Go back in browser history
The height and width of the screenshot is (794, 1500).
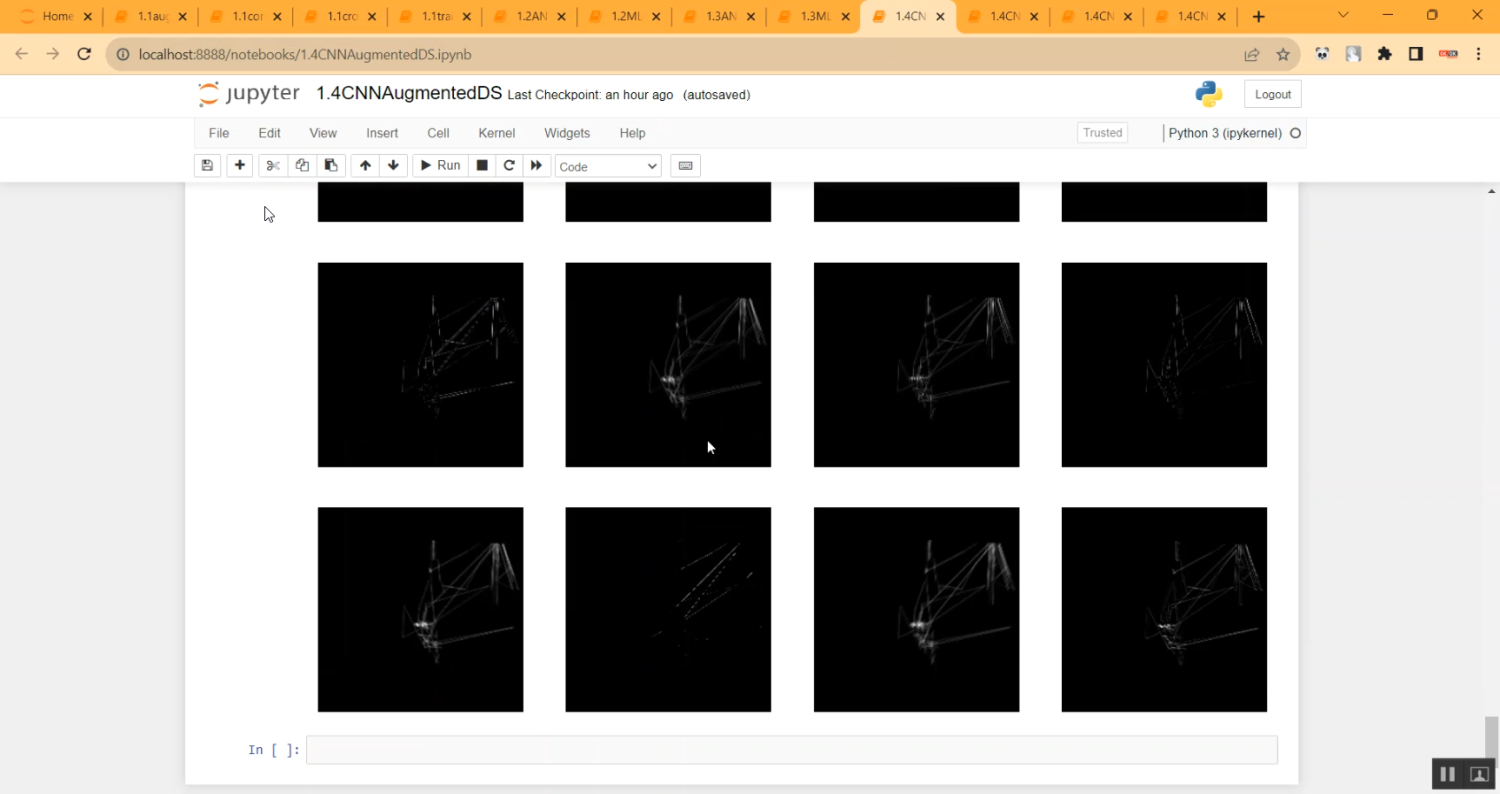pos(22,54)
